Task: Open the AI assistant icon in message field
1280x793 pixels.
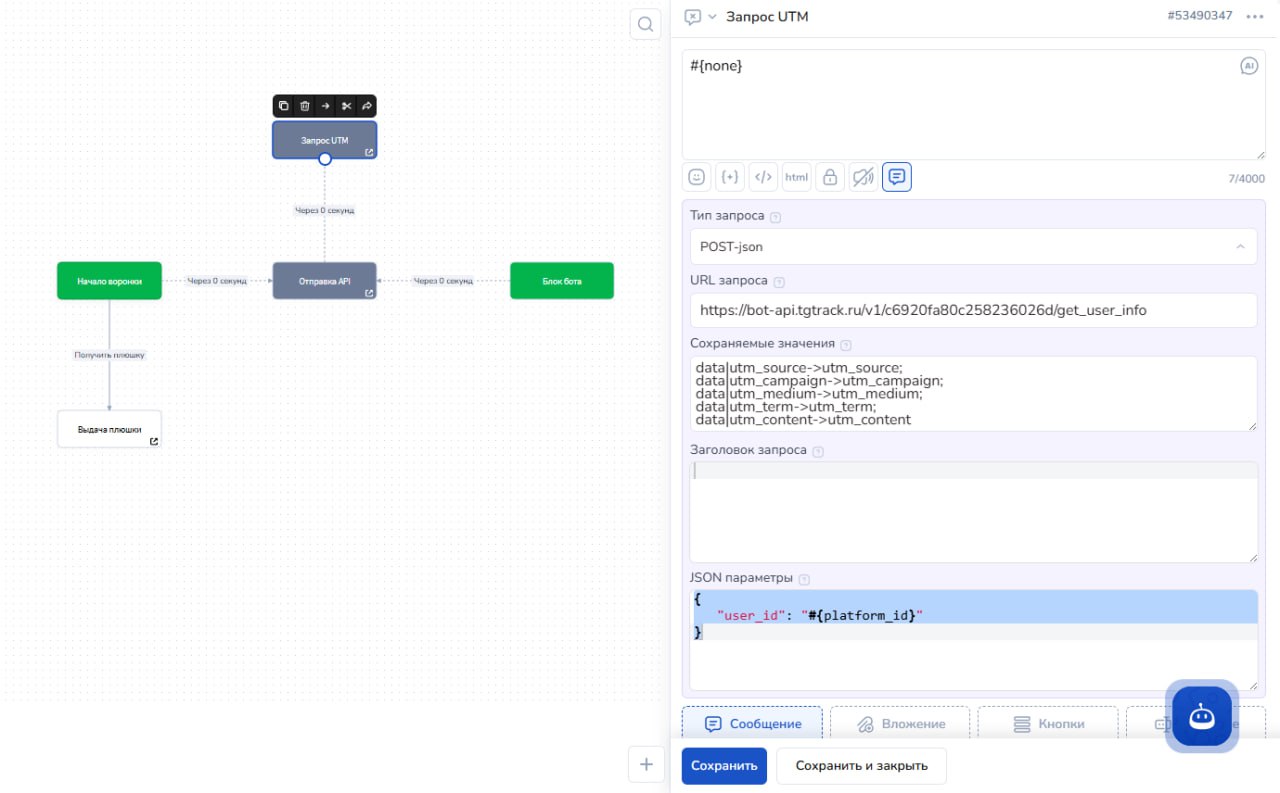Action: click(1248, 66)
